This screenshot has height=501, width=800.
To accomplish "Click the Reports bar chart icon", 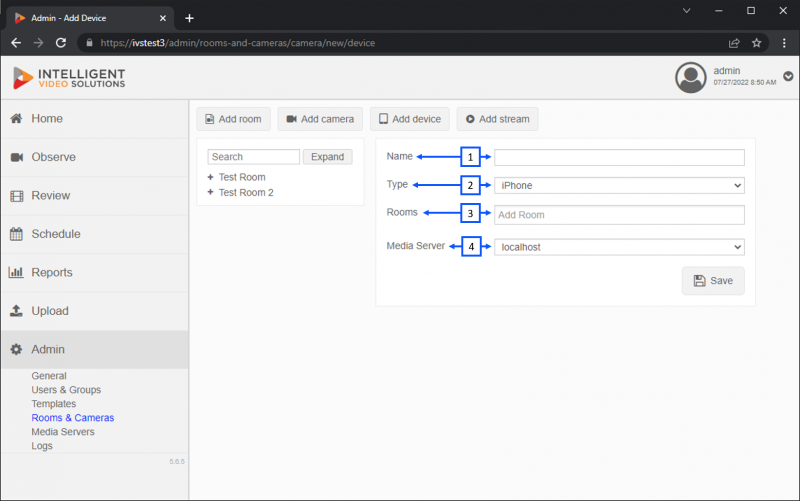I will 16,272.
